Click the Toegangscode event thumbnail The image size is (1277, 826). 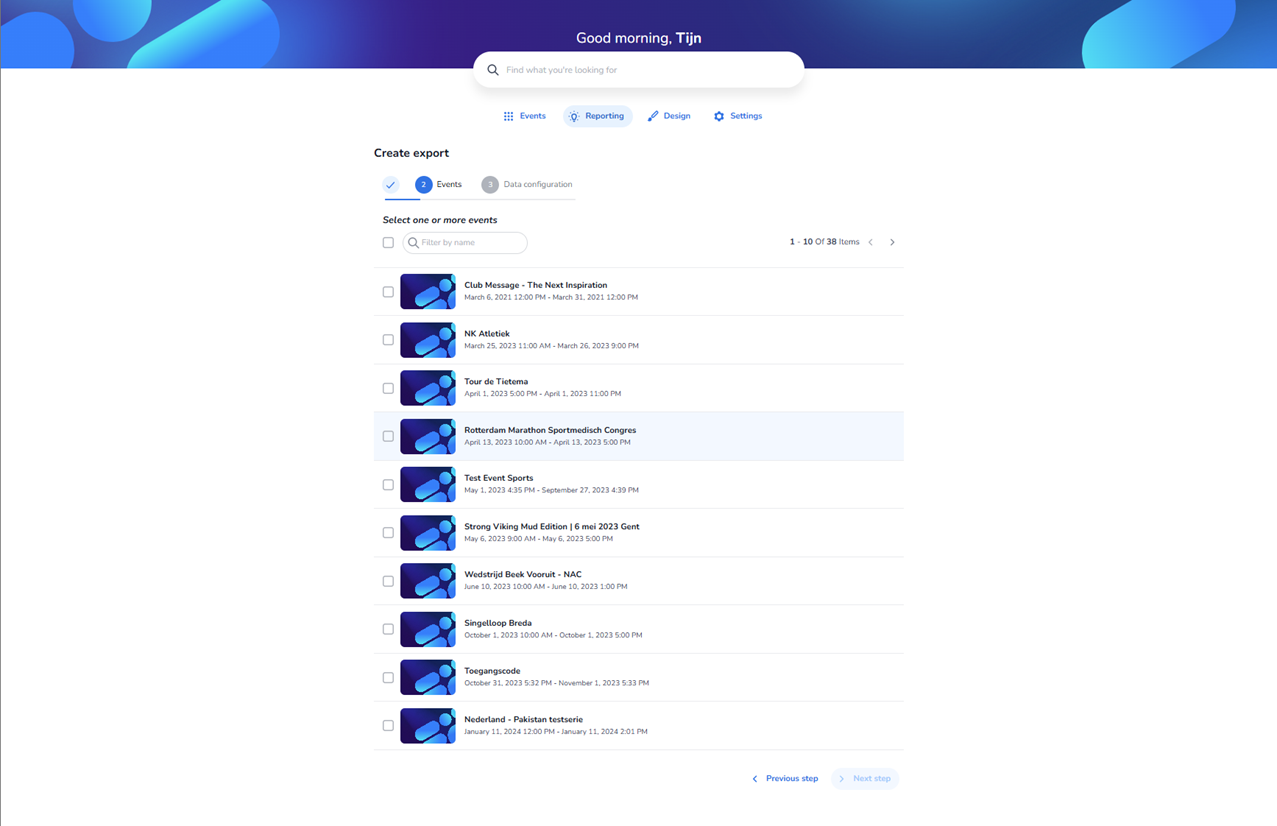pos(428,677)
